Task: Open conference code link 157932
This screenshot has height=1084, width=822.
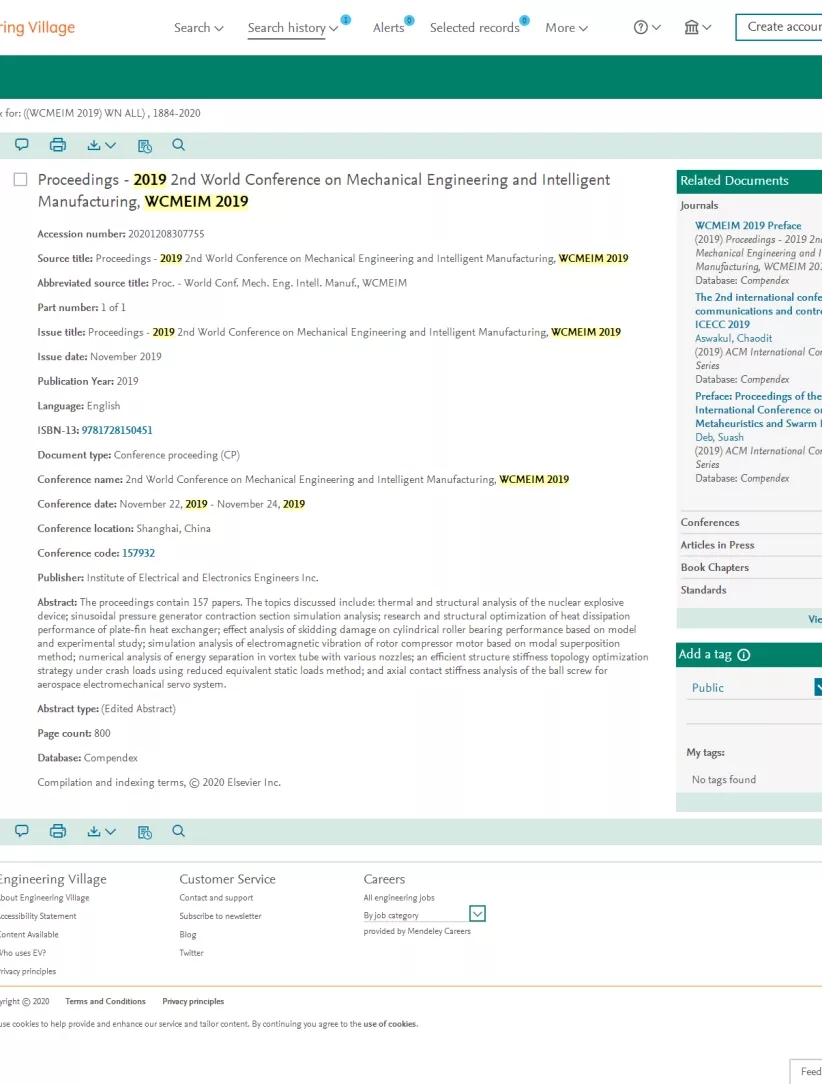Action: [x=138, y=553]
